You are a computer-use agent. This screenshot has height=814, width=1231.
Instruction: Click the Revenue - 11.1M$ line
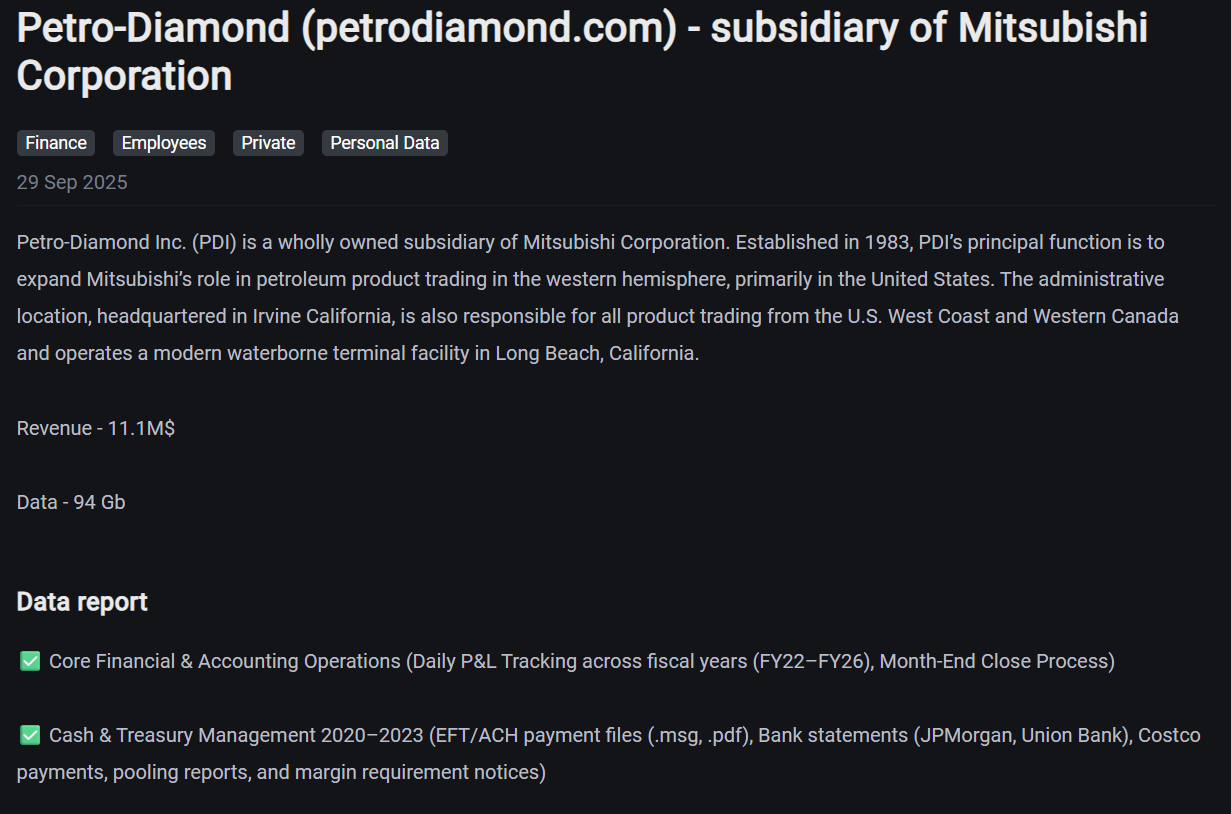[96, 428]
